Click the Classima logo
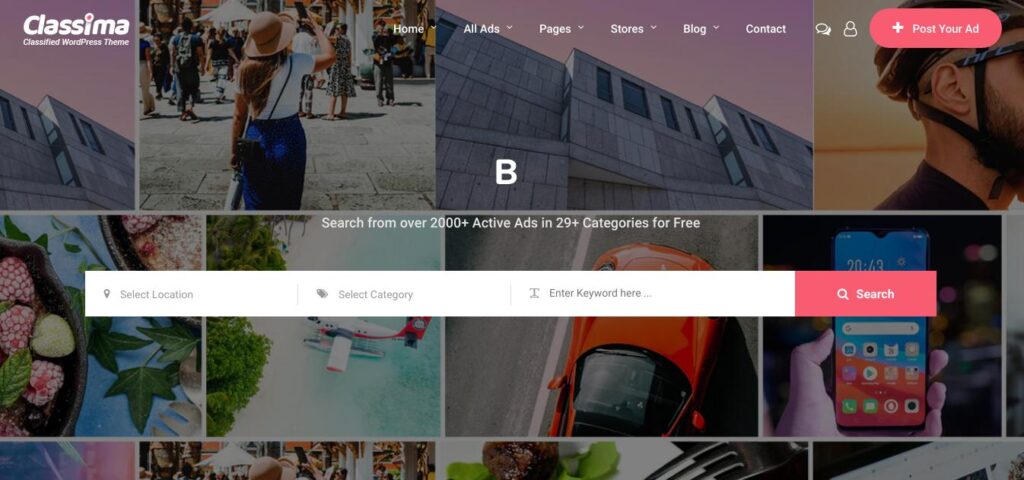 coord(76,29)
